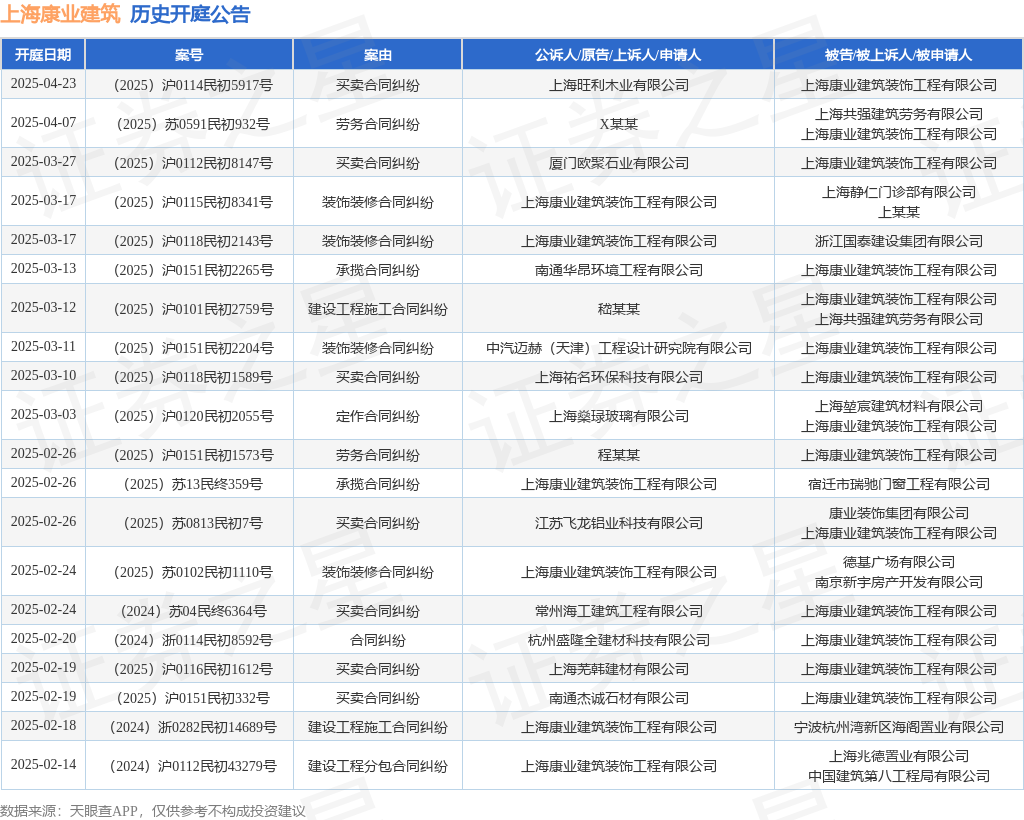Click defendant 上海静仁门诊部有限公司
Screen dimensions: 1024x820
point(899,193)
